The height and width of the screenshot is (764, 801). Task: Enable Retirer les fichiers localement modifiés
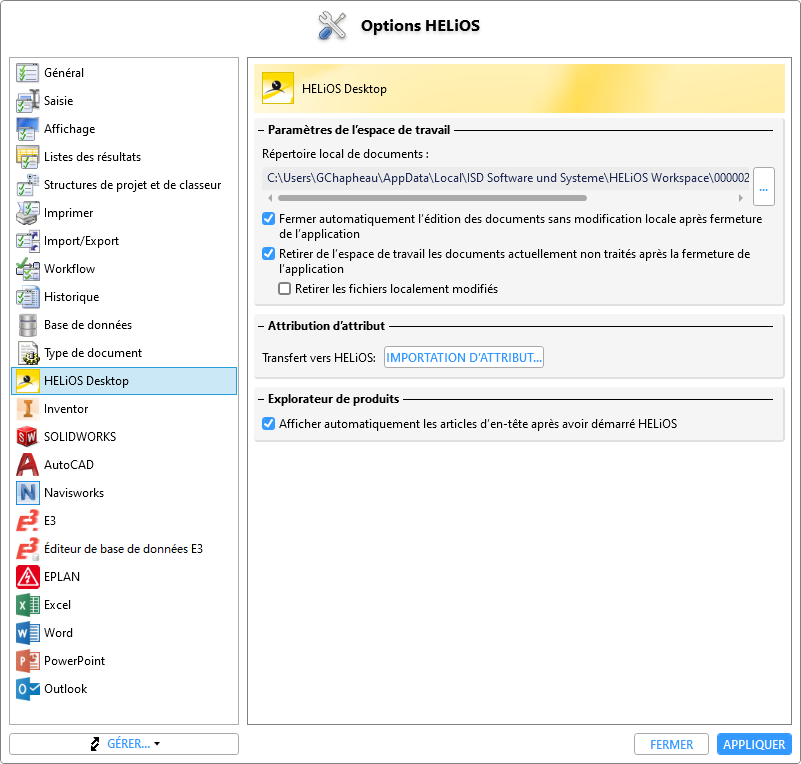(285, 289)
